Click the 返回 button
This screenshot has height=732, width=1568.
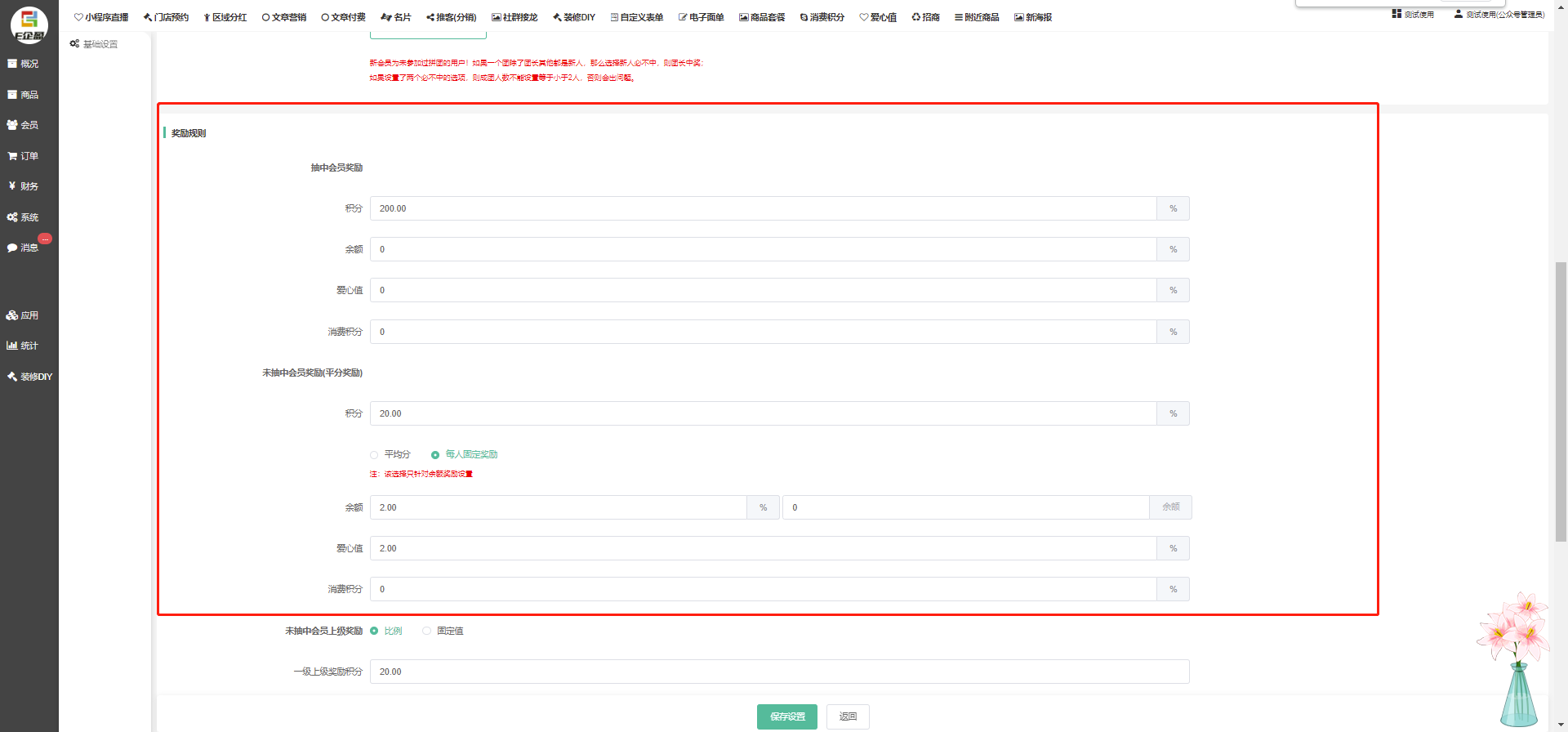[848, 716]
